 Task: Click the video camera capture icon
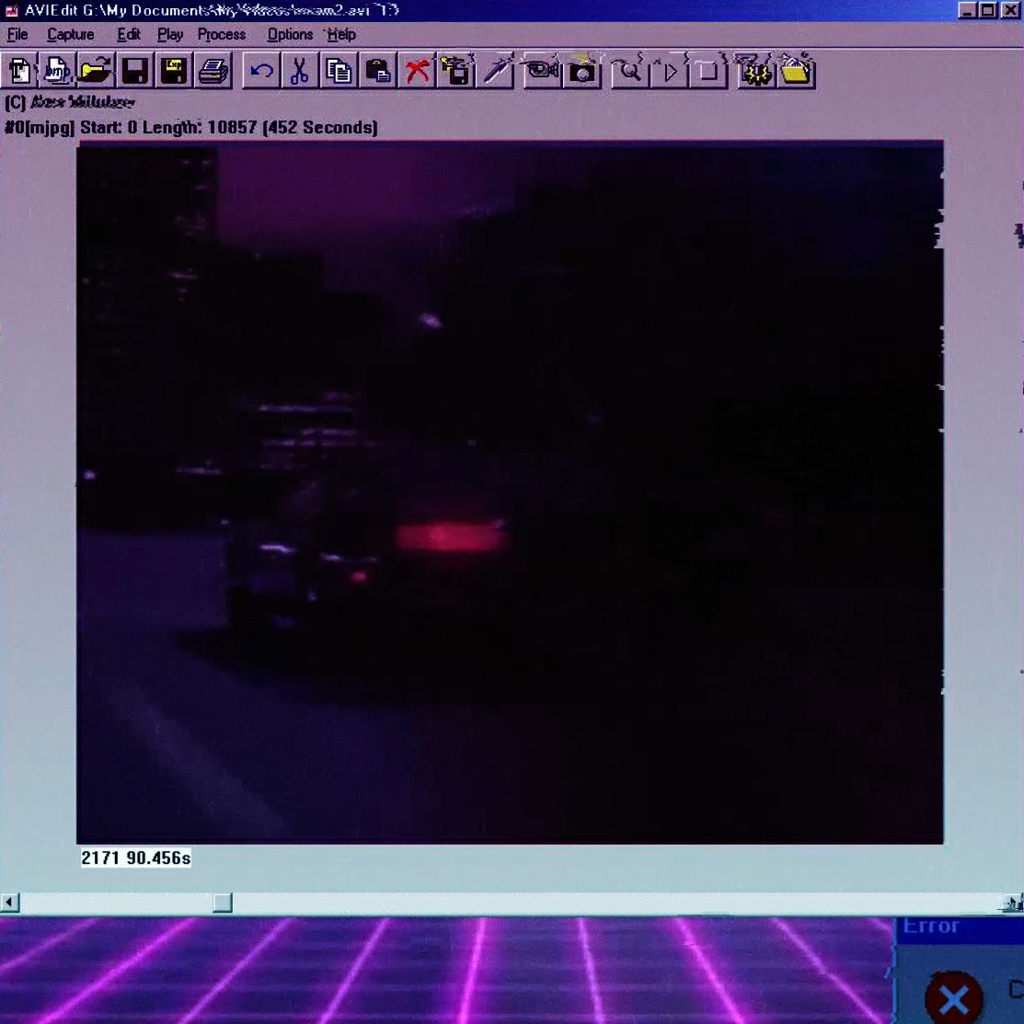click(x=541, y=71)
